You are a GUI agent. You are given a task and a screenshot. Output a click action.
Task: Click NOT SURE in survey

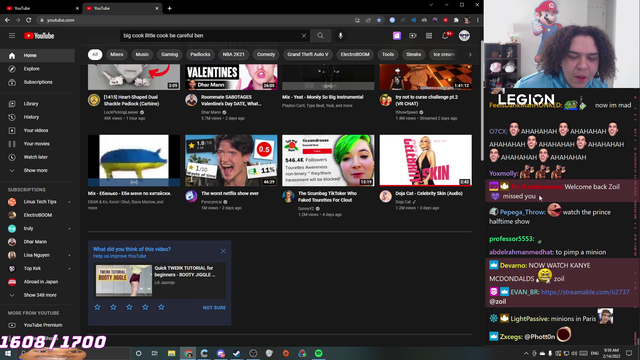click(x=214, y=308)
